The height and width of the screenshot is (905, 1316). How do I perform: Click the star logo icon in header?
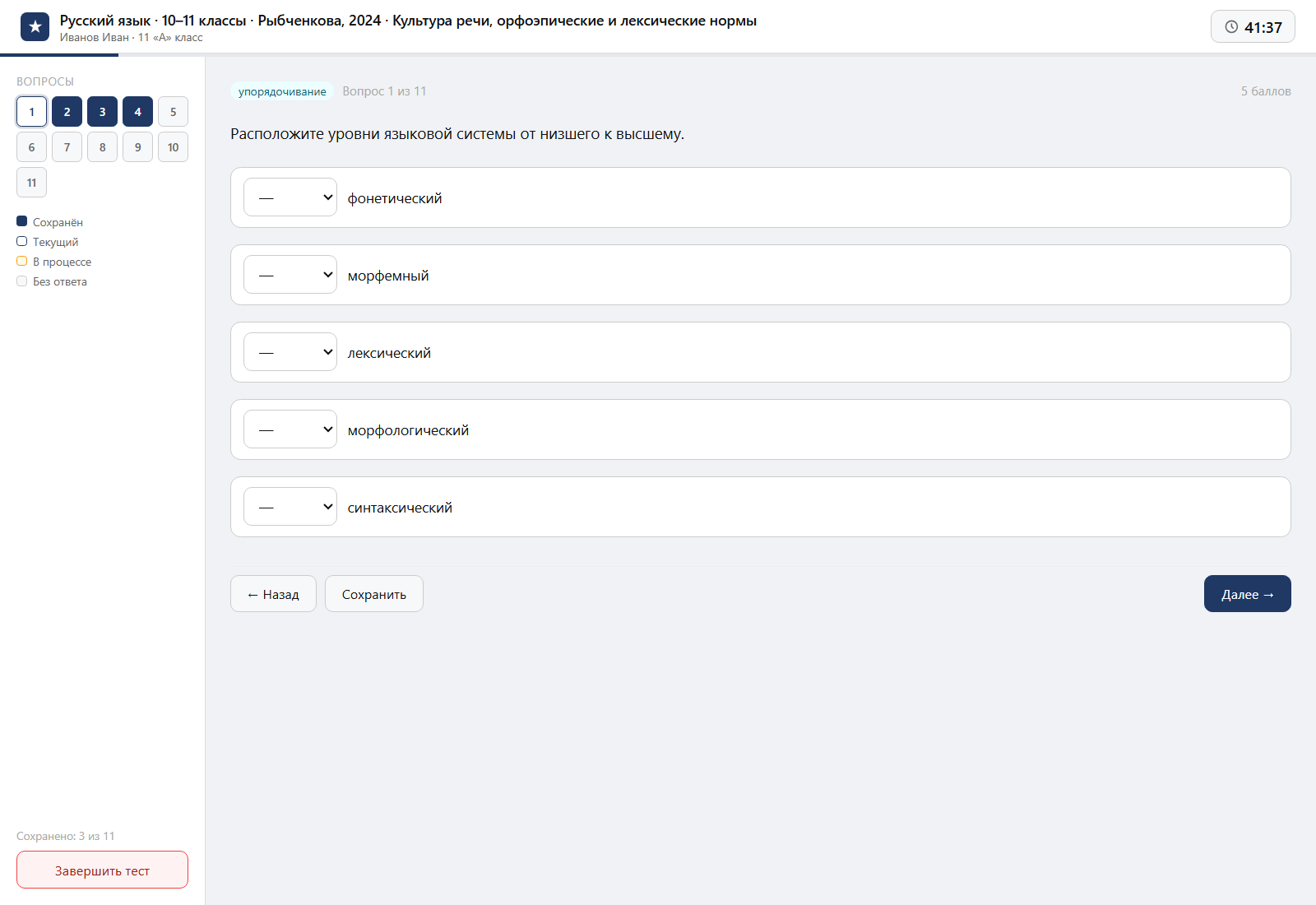click(x=35, y=27)
